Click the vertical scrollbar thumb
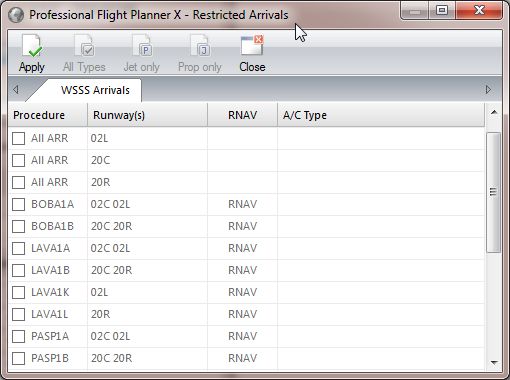 tap(494, 192)
